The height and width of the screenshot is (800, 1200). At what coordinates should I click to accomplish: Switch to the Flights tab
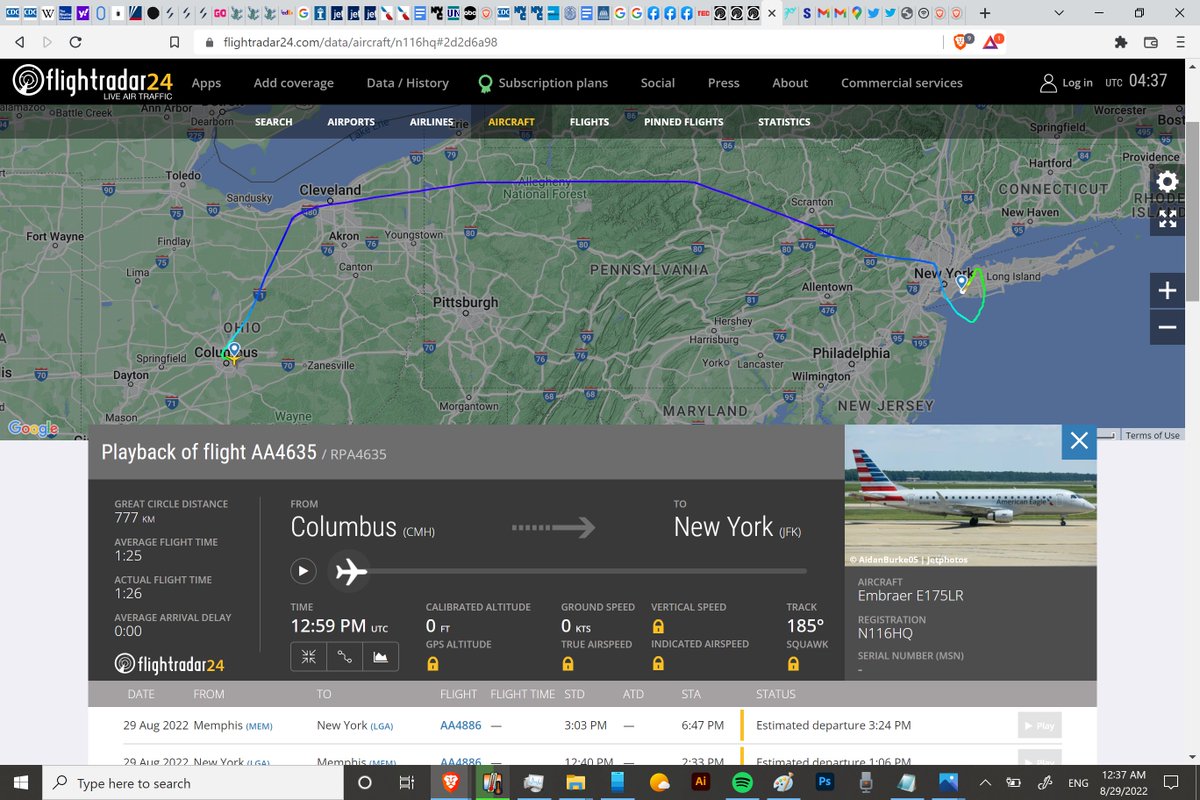click(589, 122)
